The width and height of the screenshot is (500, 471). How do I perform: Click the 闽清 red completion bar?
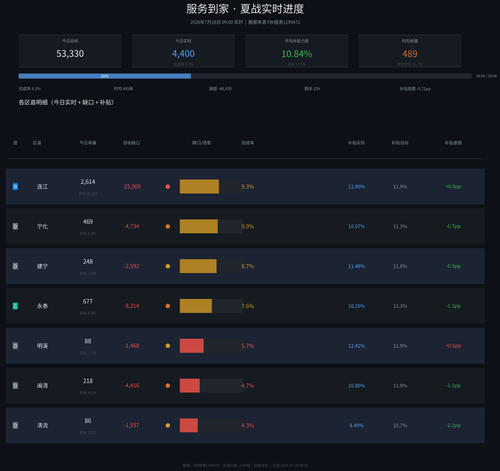[190, 385]
